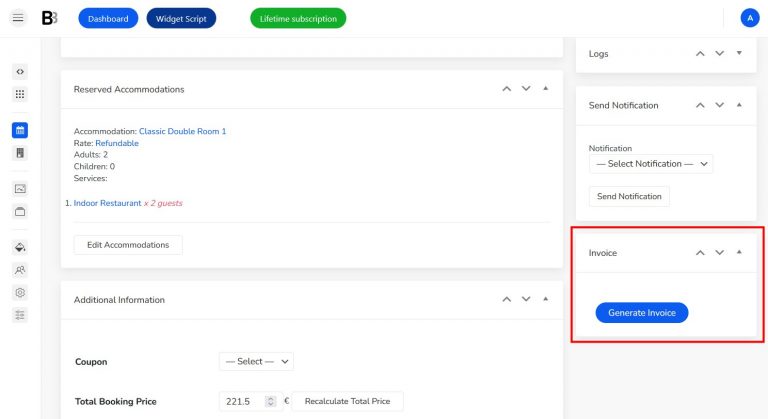Open the settings gear sidebar icon

[20, 293]
